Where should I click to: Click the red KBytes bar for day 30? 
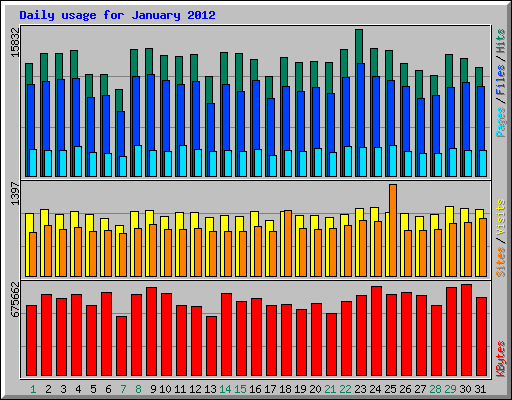(466, 330)
